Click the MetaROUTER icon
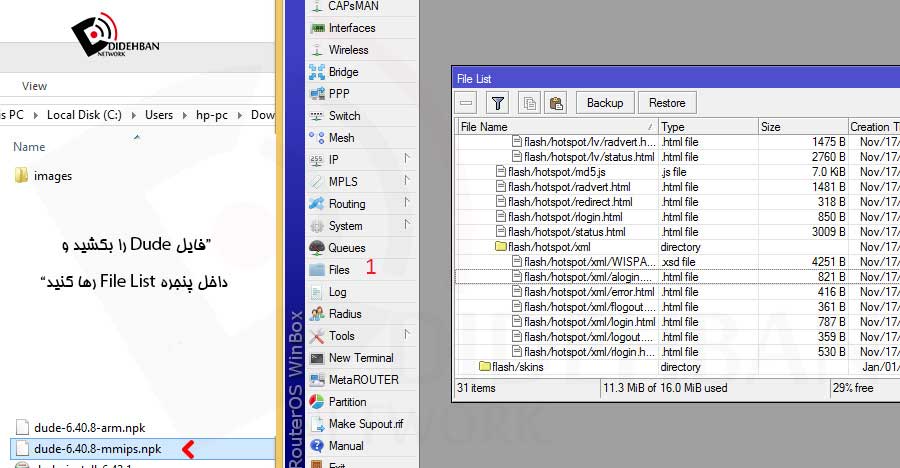900x468 pixels. (317, 380)
